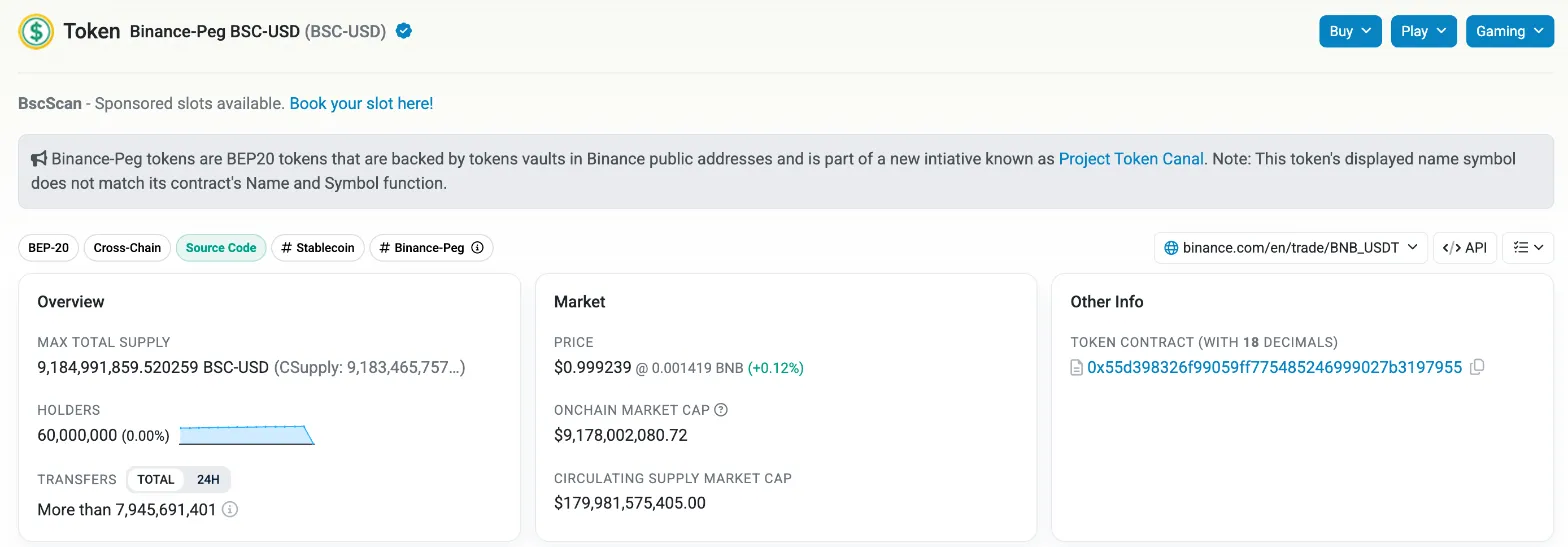This screenshot has height=547, width=1568.
Task: Copy the token contract address
Action: coord(1477,367)
